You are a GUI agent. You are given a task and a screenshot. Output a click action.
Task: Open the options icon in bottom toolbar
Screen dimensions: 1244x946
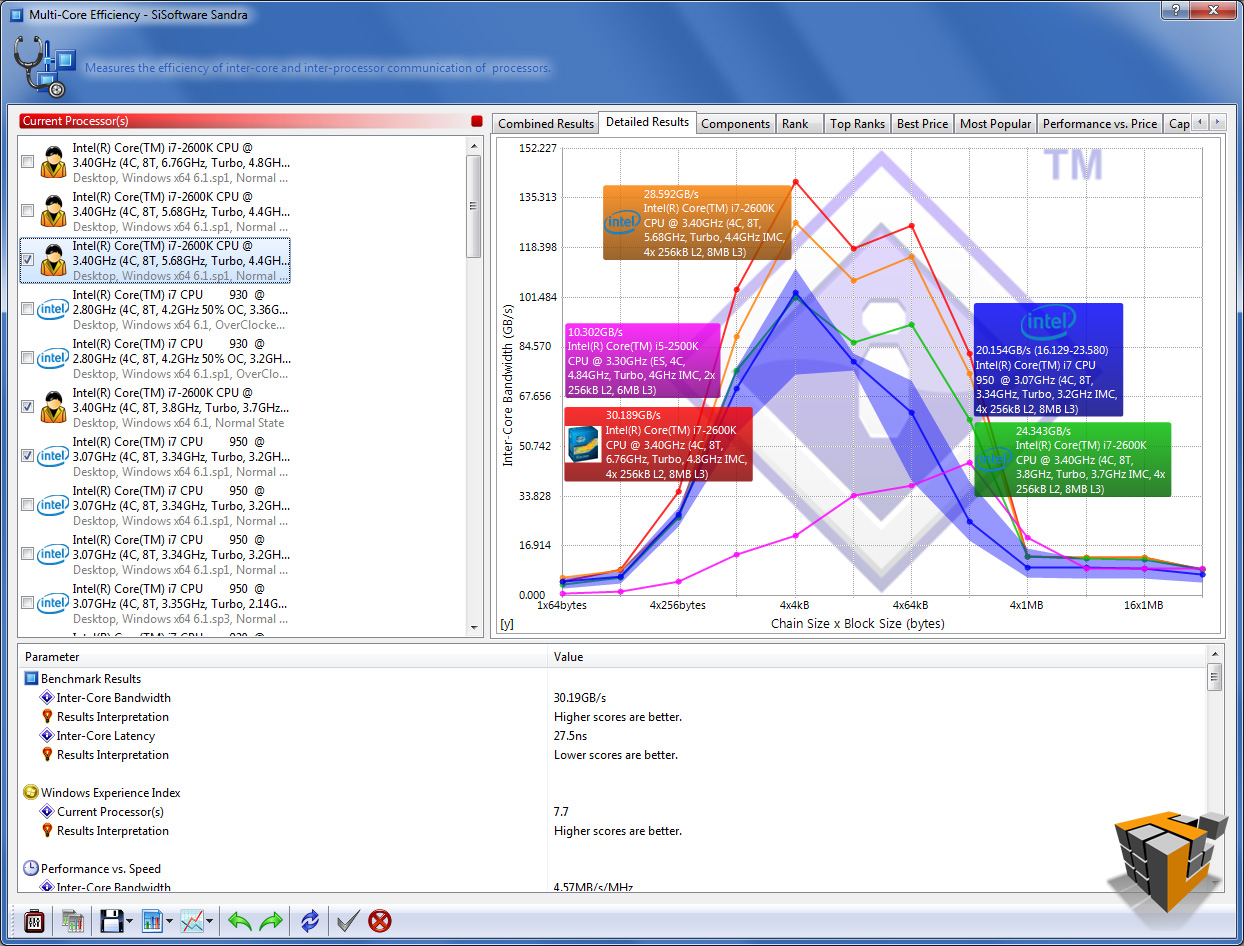pos(32,921)
